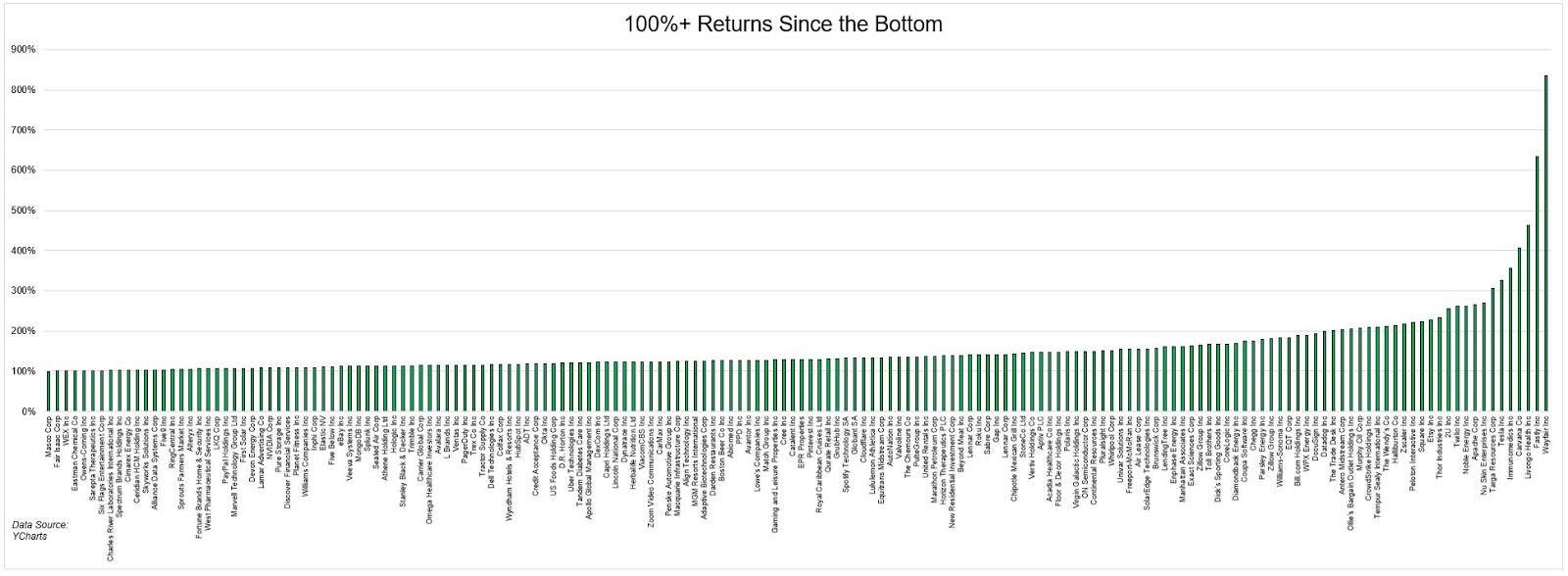
Task: Select the tallest bar for Wayfair Inc
Action: pos(1545,244)
